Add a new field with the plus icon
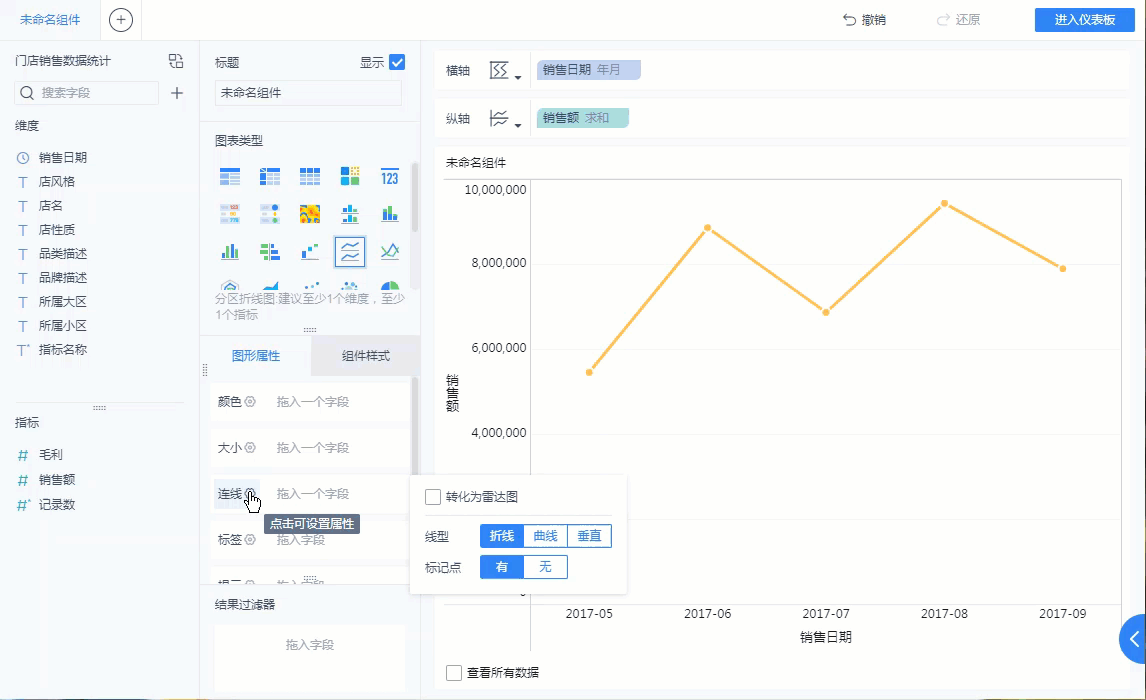Image resolution: width=1146 pixels, height=700 pixels. (x=176, y=93)
